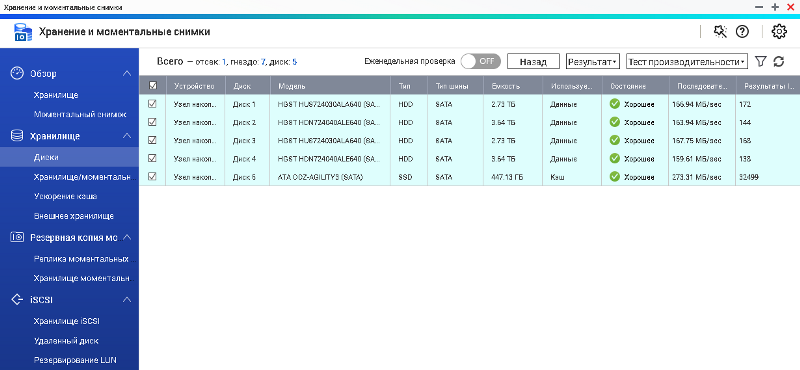The width and height of the screenshot is (800, 370).
Task: Open Резервирование LUN in the sidebar
Action: click(x=75, y=360)
